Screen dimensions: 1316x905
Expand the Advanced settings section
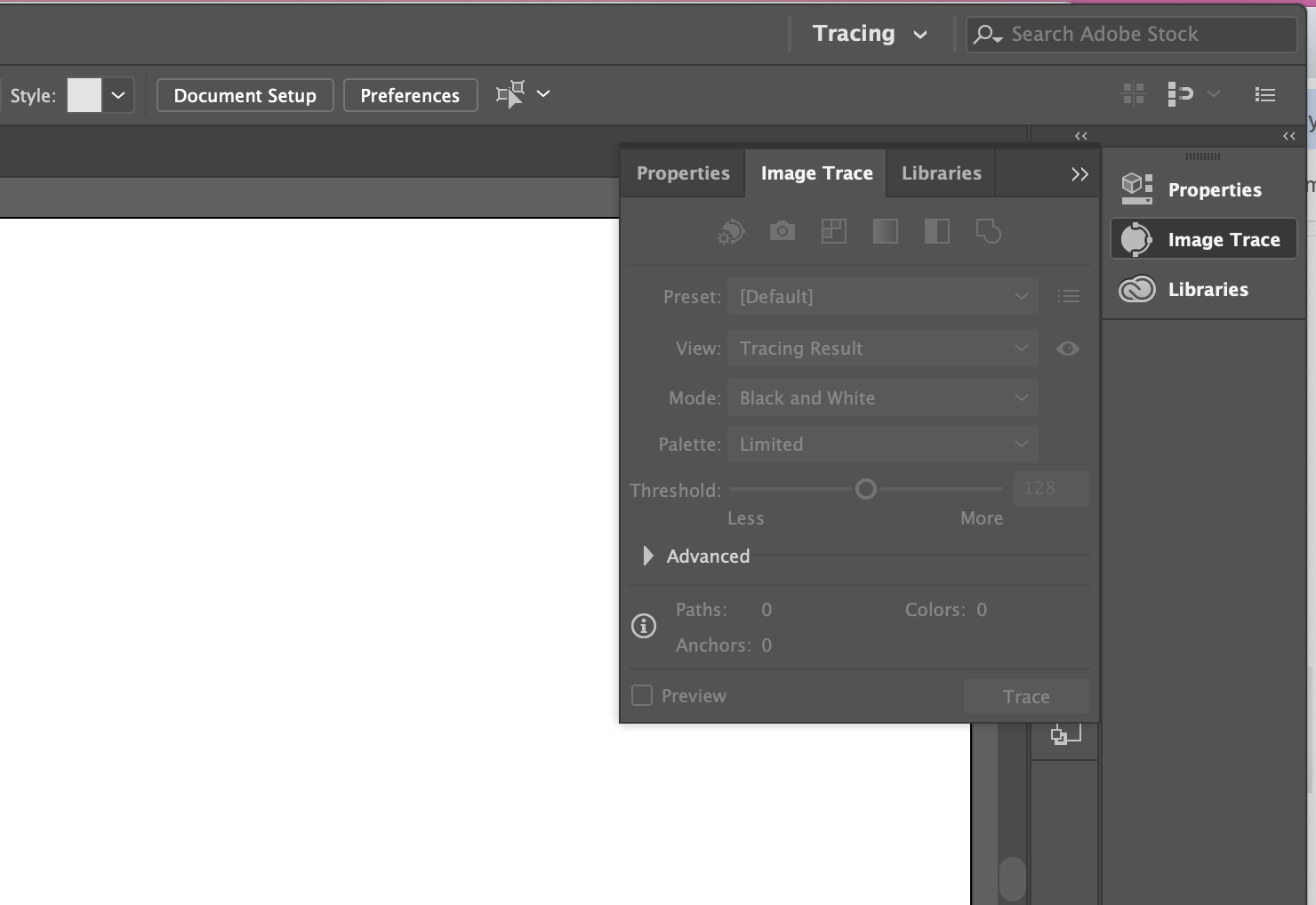pyautogui.click(x=648, y=556)
